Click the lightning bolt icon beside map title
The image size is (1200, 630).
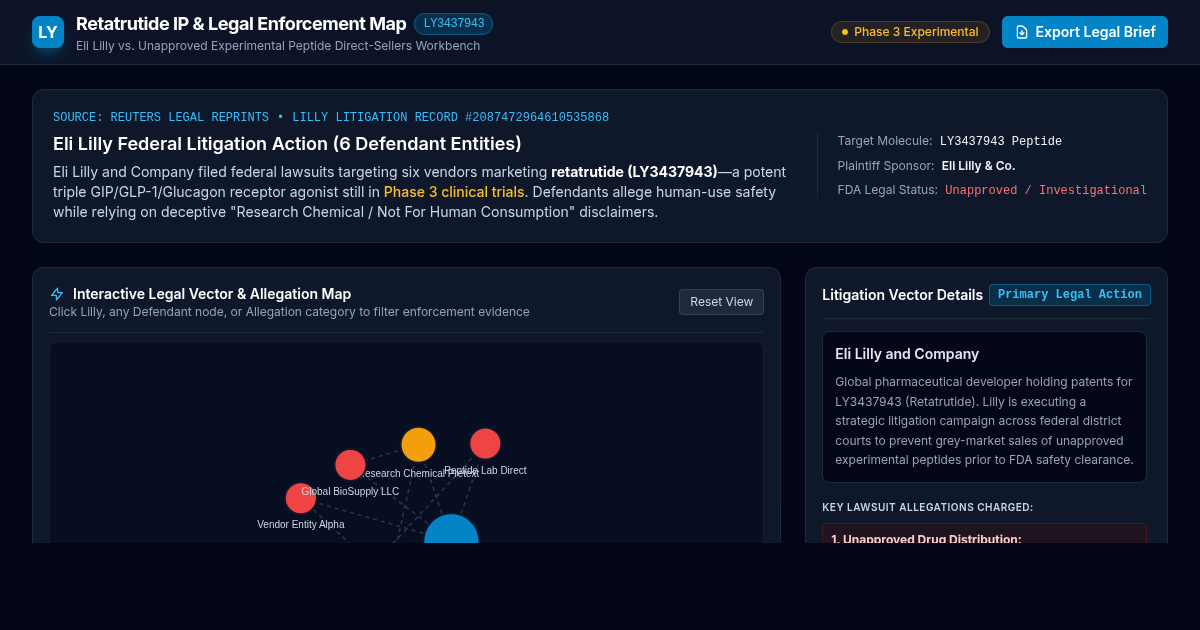click(x=57, y=294)
